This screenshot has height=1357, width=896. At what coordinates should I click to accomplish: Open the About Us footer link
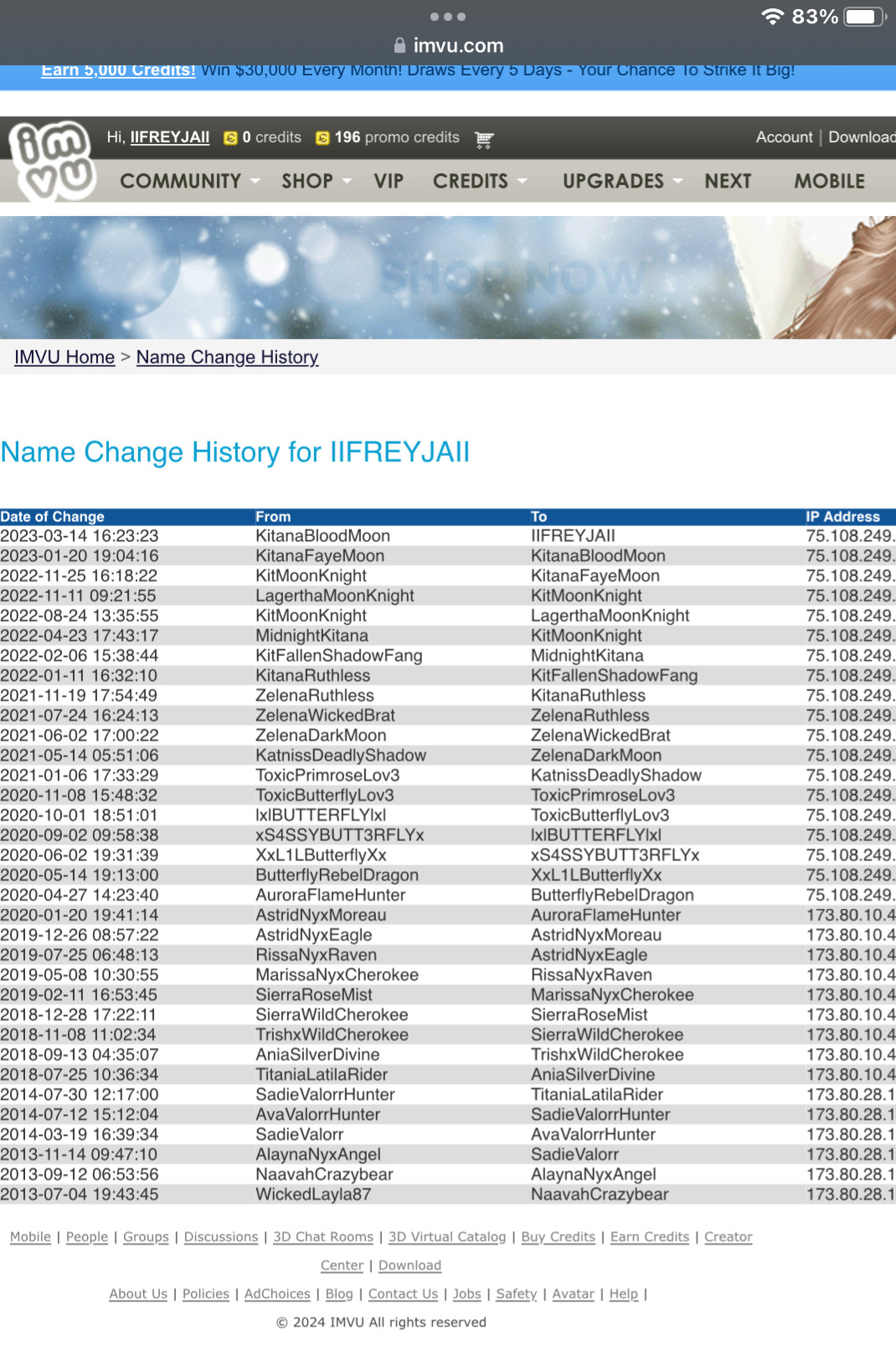(138, 1294)
